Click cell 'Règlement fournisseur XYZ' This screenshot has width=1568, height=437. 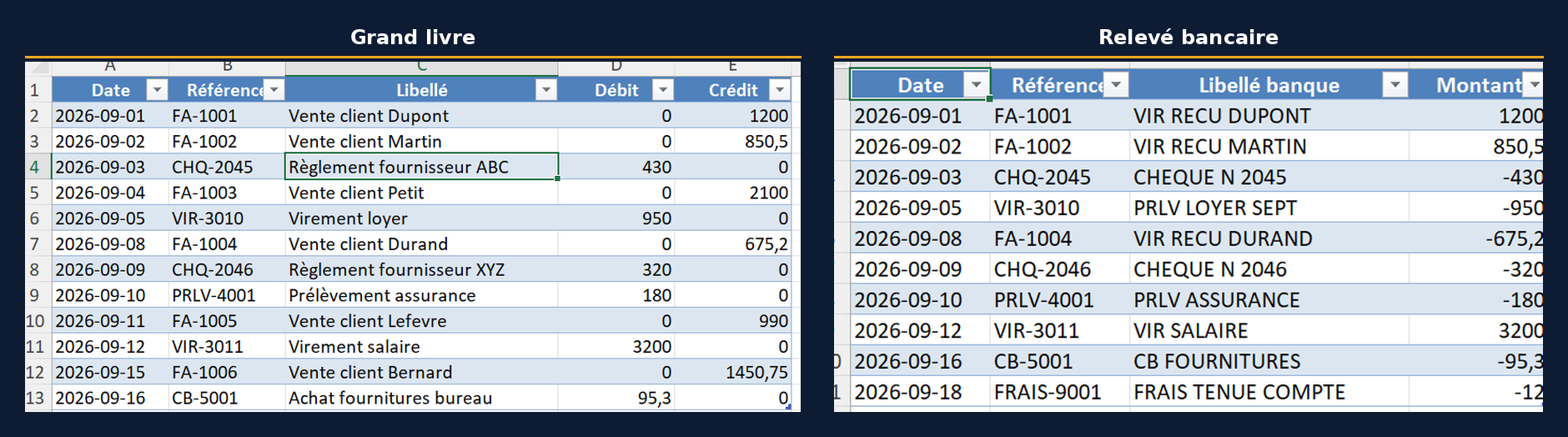pos(421,269)
